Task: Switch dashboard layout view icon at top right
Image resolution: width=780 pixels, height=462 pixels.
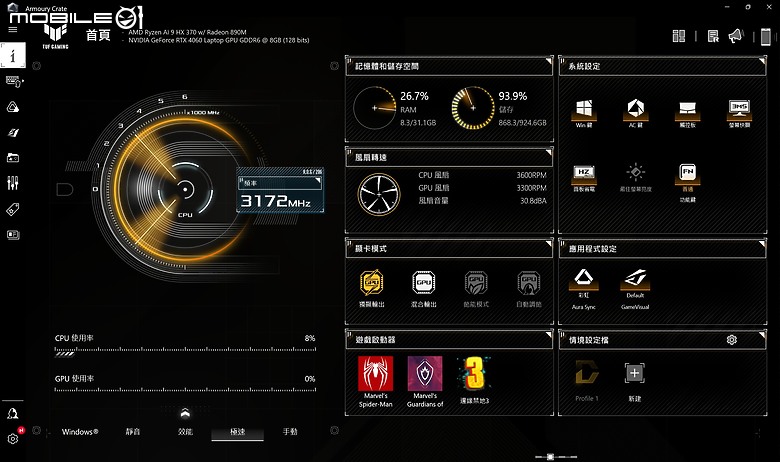Action: click(x=679, y=36)
